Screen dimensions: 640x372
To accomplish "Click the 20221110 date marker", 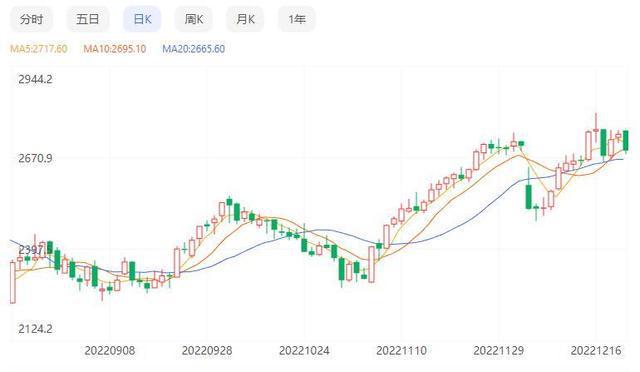I will click(401, 351).
